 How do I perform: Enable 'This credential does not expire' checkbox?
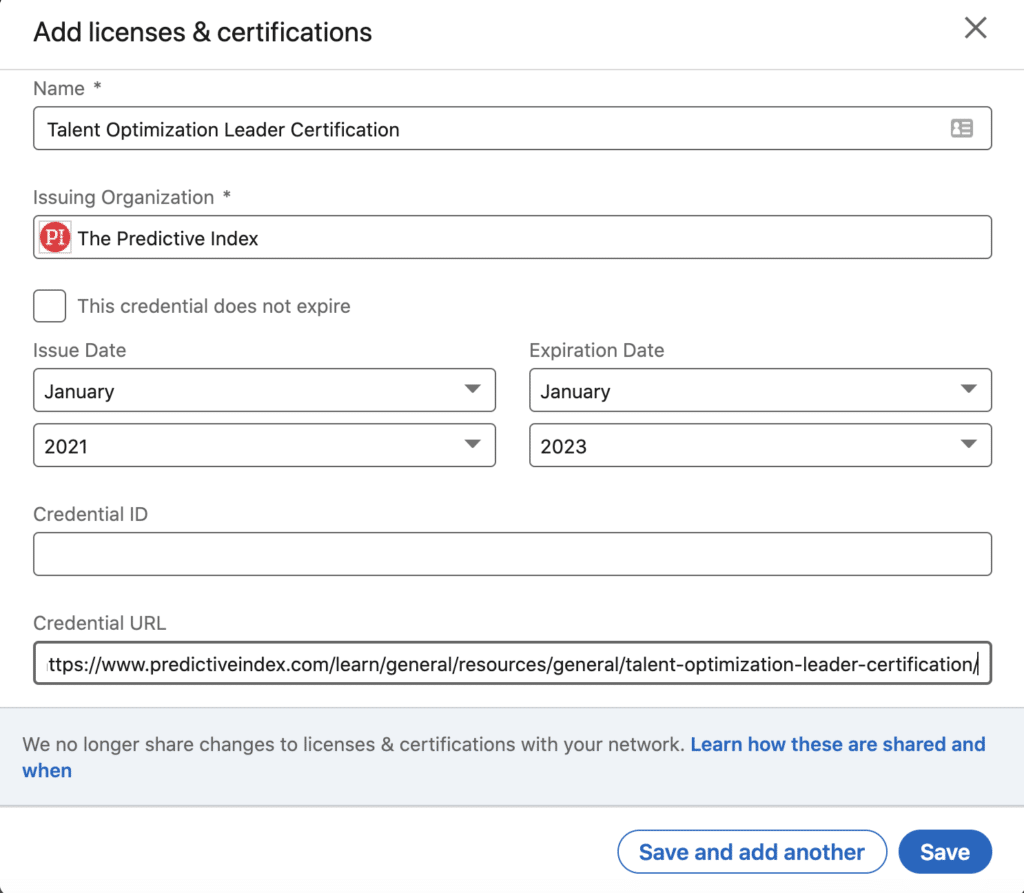point(50,306)
